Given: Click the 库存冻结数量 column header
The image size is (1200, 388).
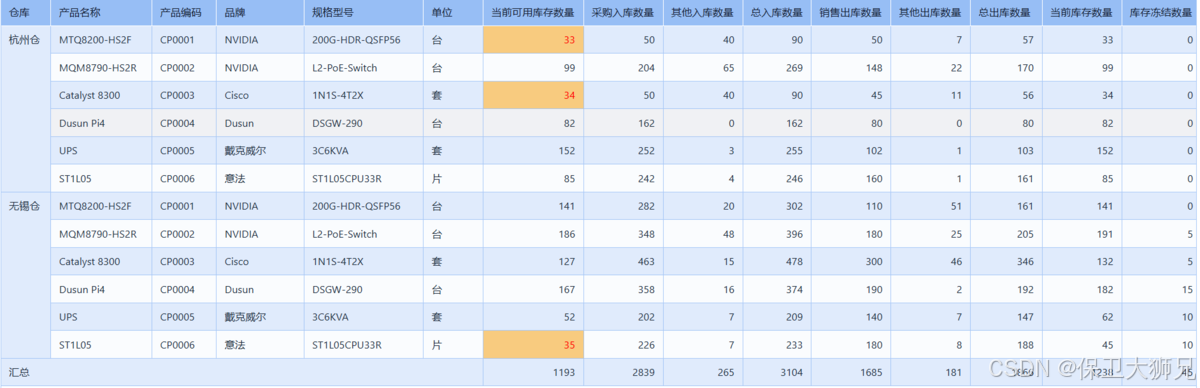Looking at the screenshot, I should [1159, 13].
